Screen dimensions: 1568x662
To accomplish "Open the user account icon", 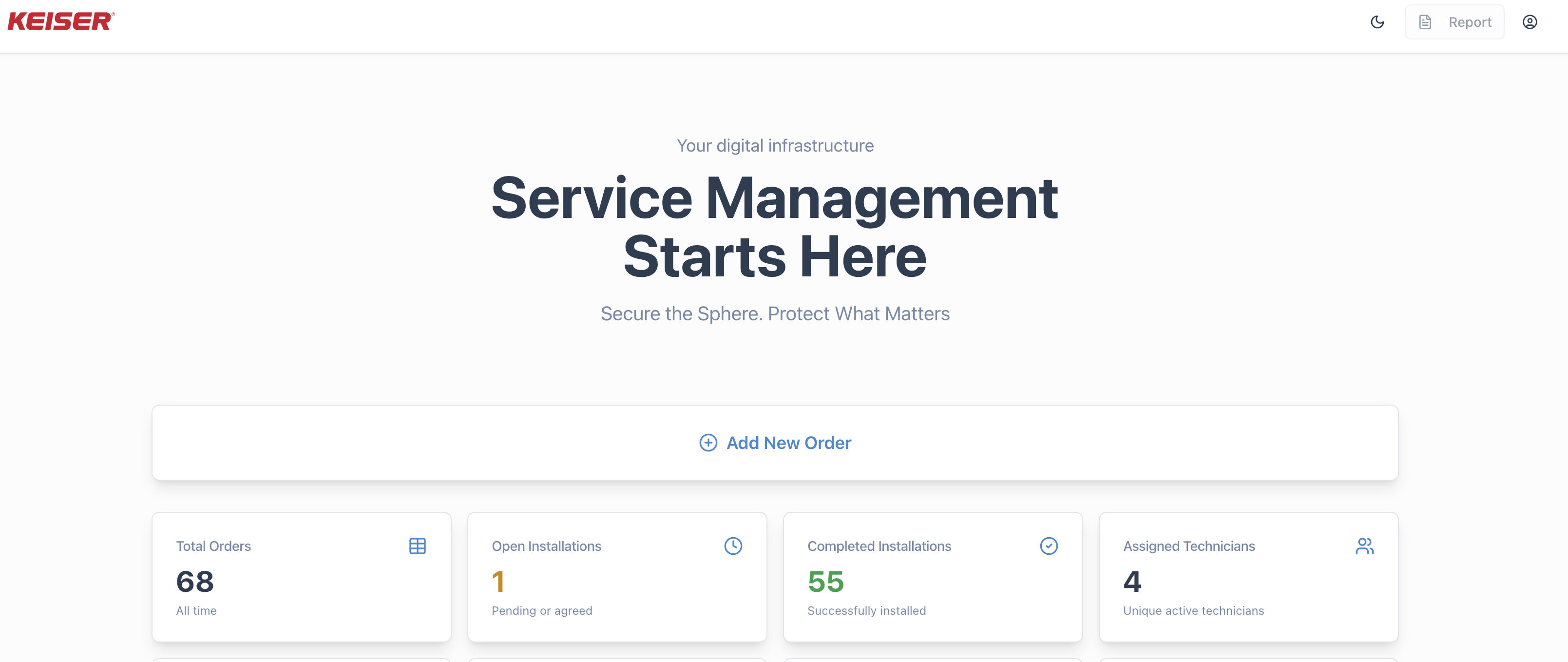I will [x=1530, y=21].
